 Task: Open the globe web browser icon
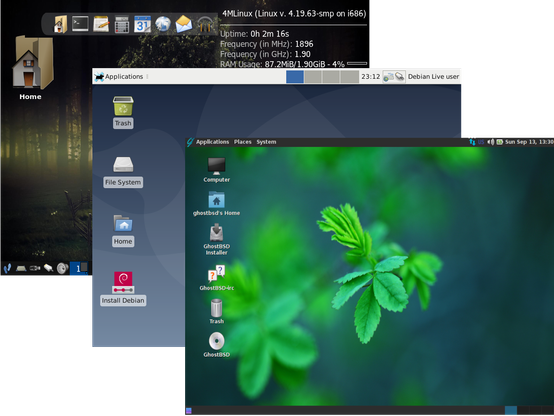pos(163,24)
